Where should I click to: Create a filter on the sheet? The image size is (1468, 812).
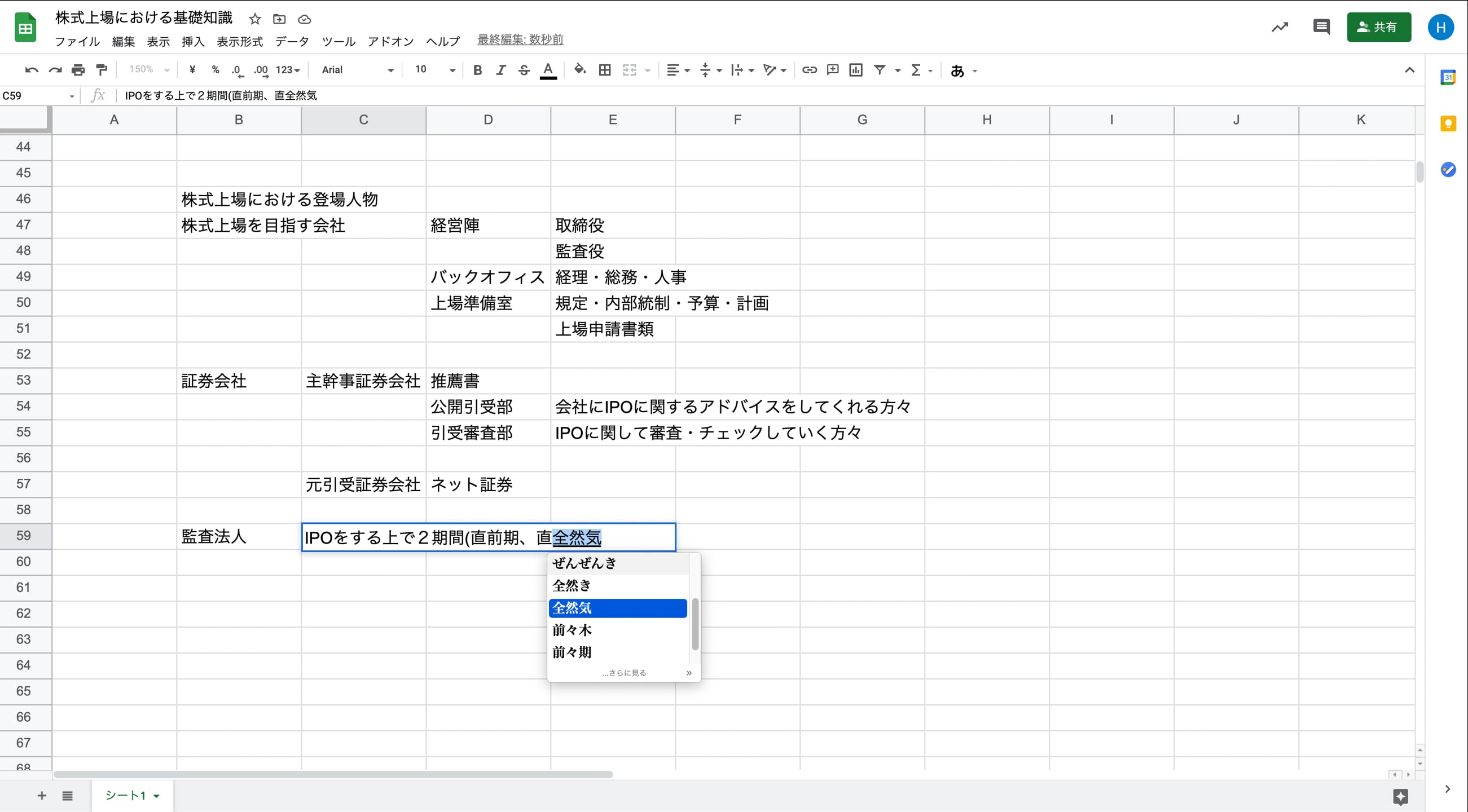881,70
